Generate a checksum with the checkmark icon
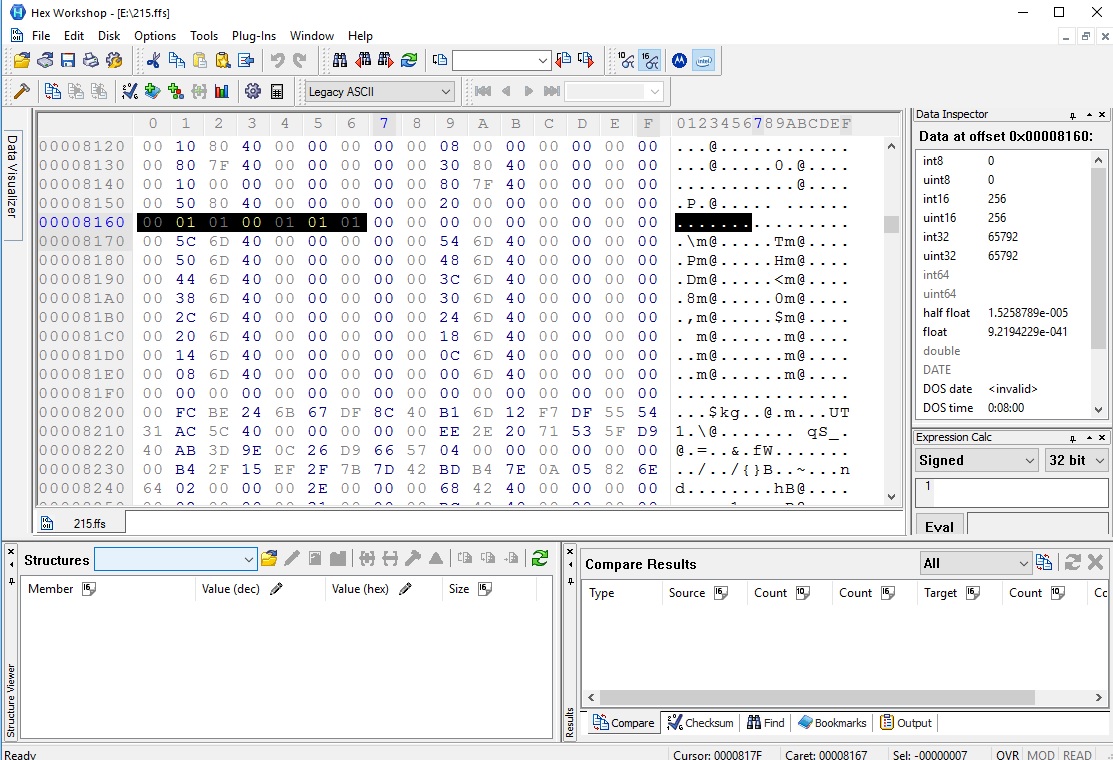This screenshot has width=1113, height=760. tap(129, 91)
